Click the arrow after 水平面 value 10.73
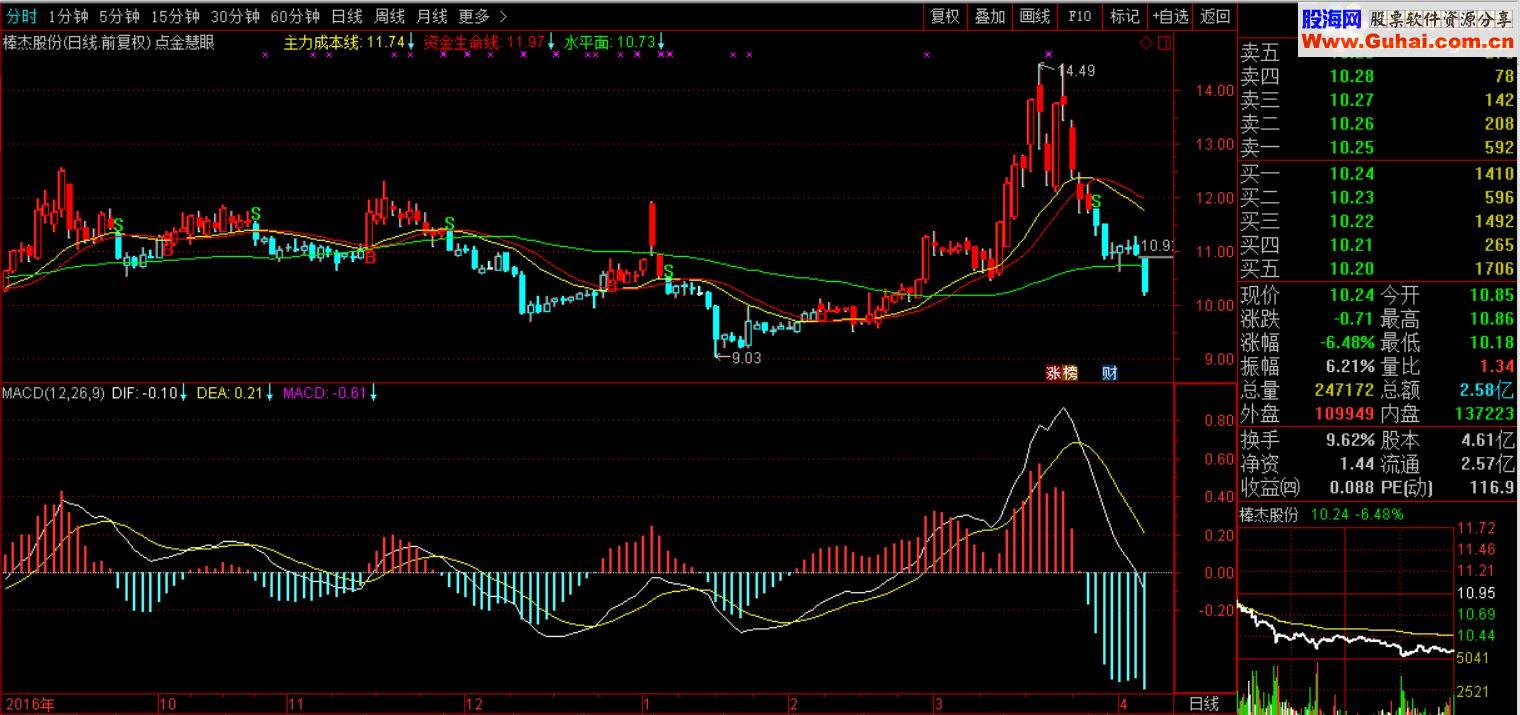The image size is (1520, 715). pos(662,43)
